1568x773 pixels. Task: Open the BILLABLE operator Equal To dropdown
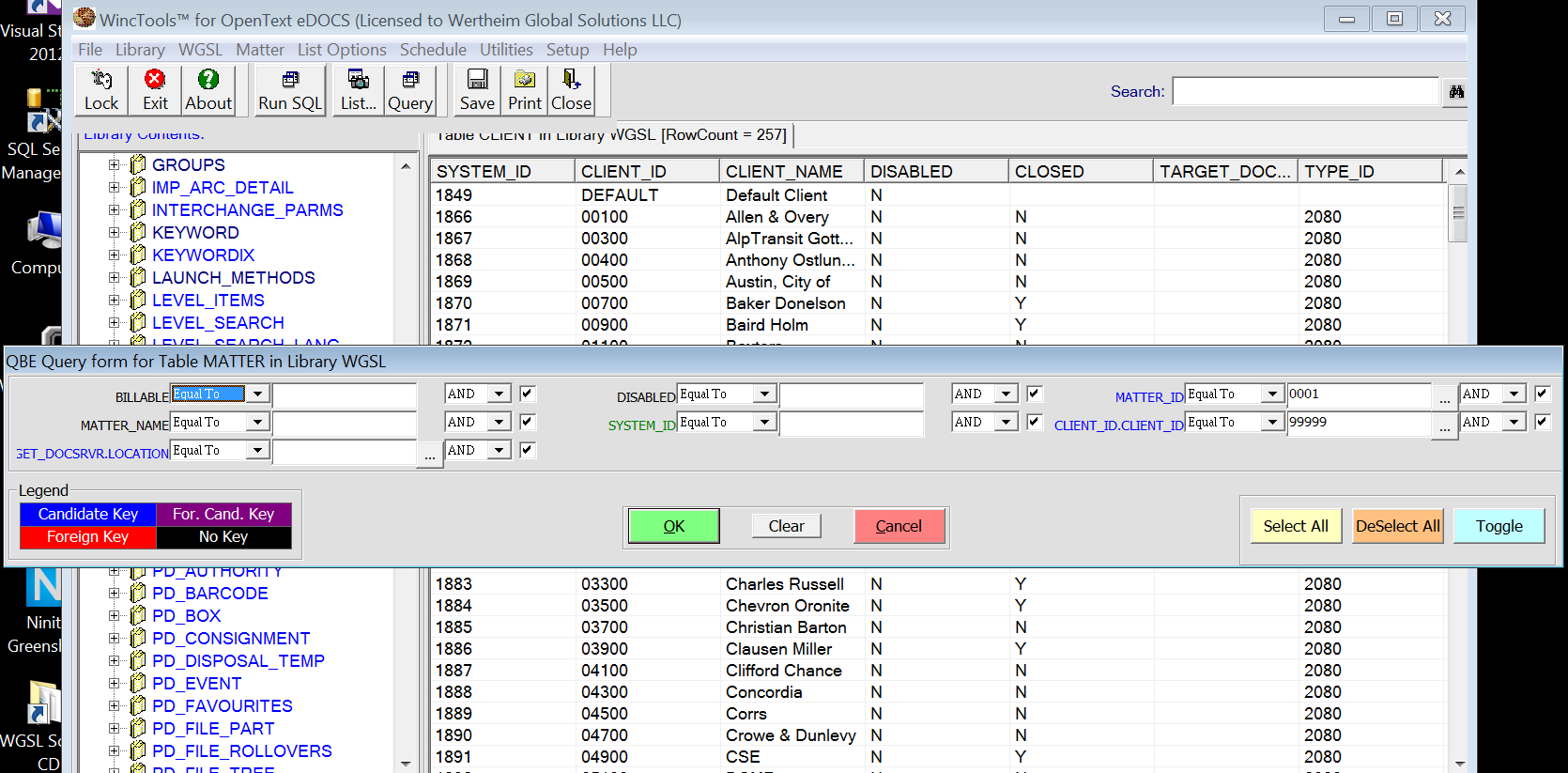(x=258, y=394)
